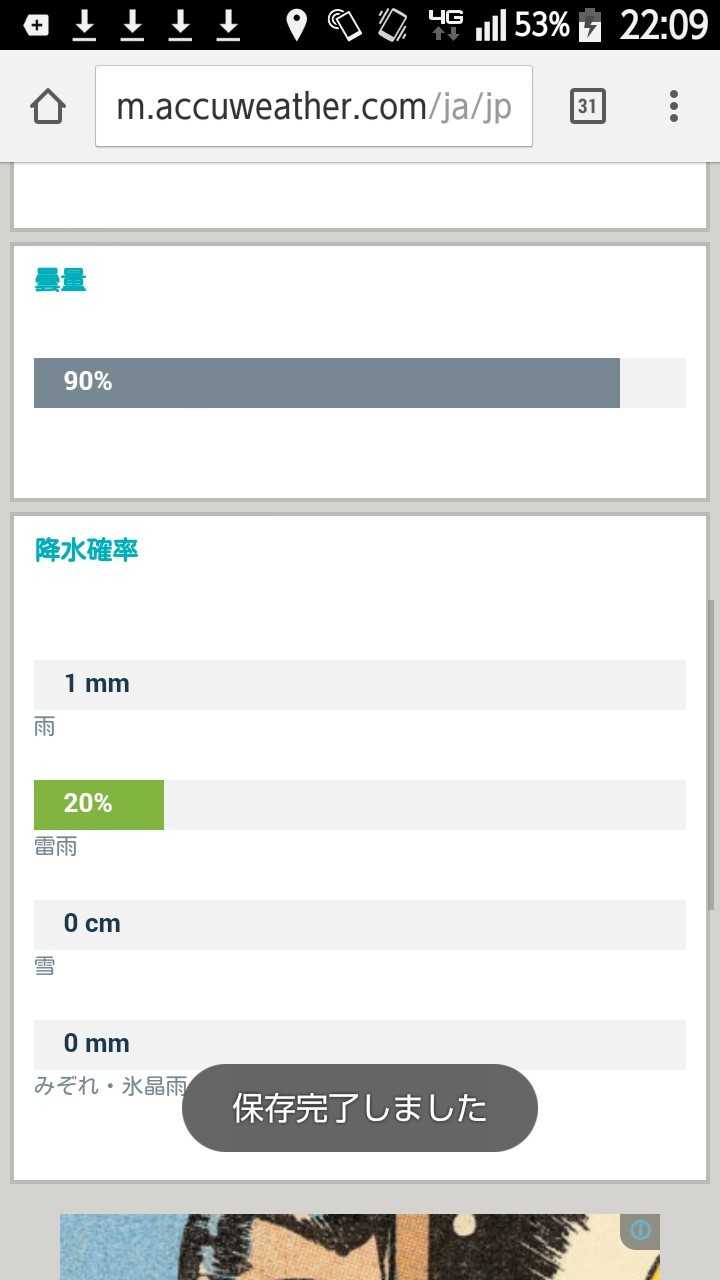Open the tab switcher showing 31 tabs
This screenshot has height=1280, width=720.
point(588,106)
